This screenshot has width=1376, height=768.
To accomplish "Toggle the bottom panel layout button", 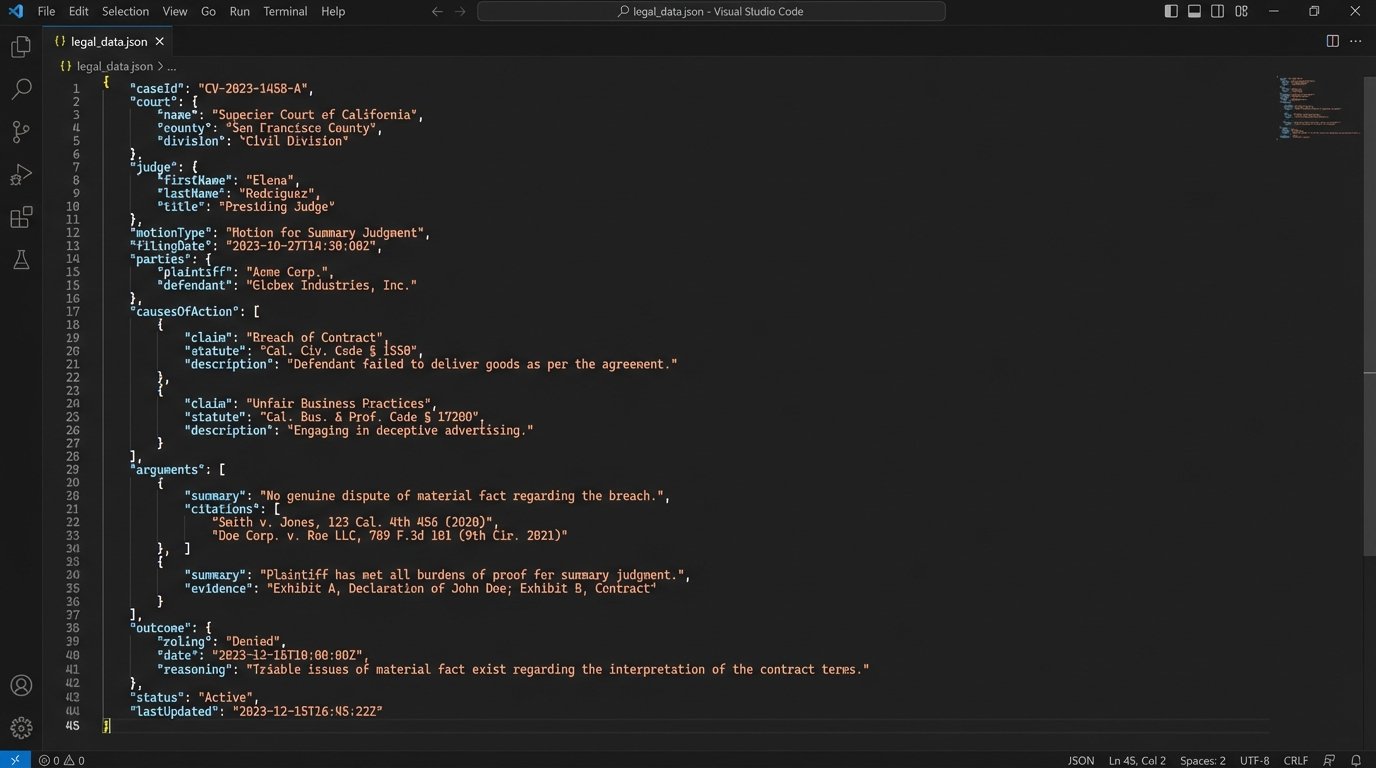I will 1194,12.
